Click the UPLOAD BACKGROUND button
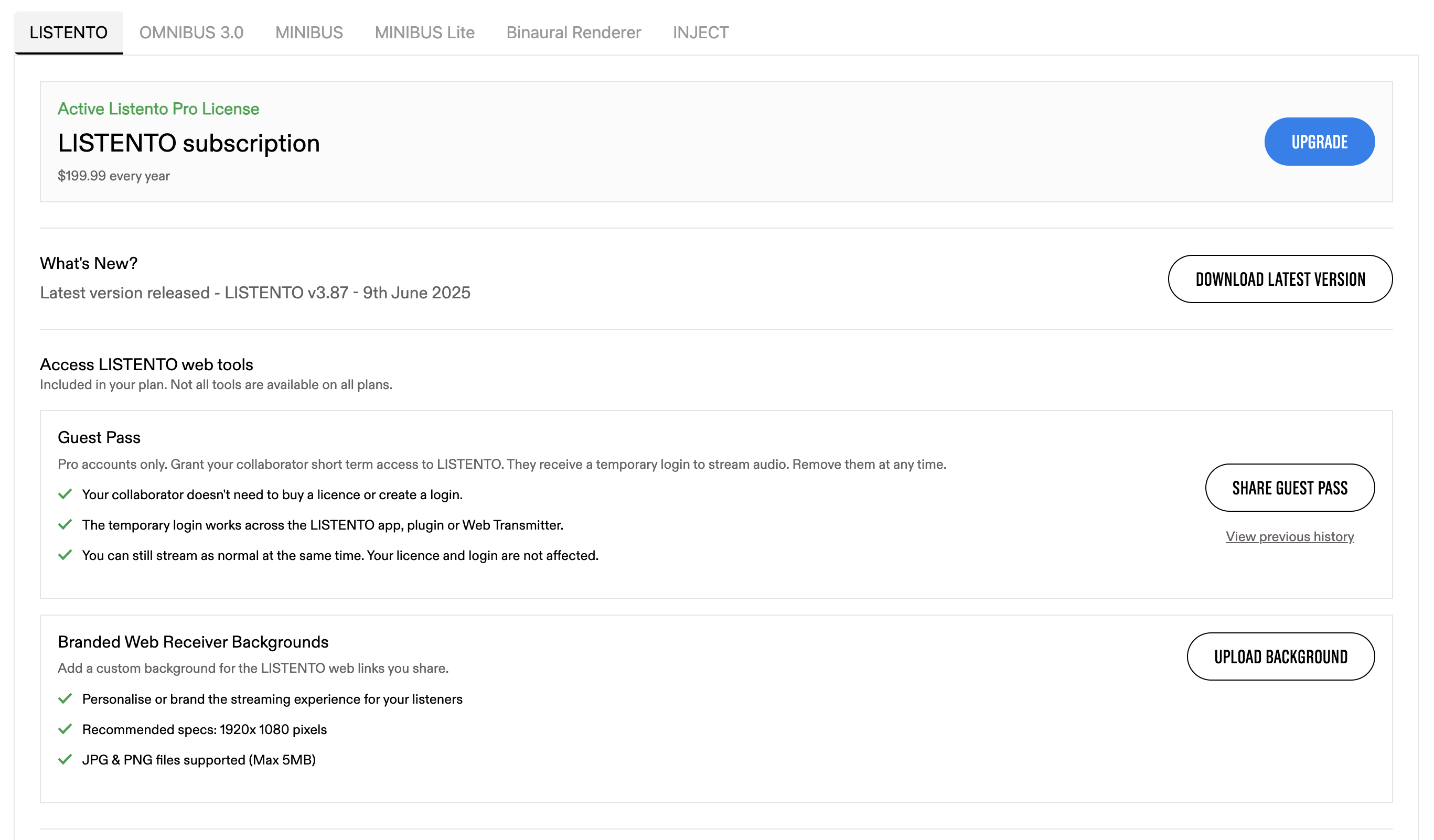Viewport: 1434px width, 840px height. point(1280,657)
